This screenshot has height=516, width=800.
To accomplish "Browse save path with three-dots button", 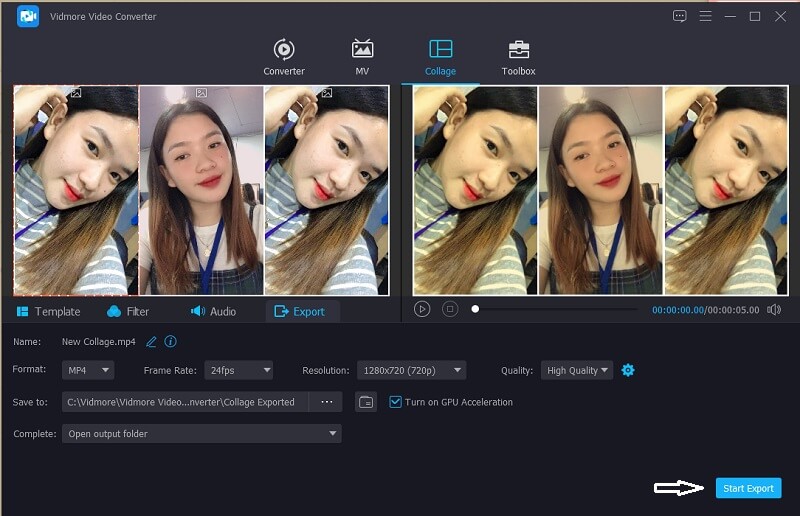I will coord(326,402).
